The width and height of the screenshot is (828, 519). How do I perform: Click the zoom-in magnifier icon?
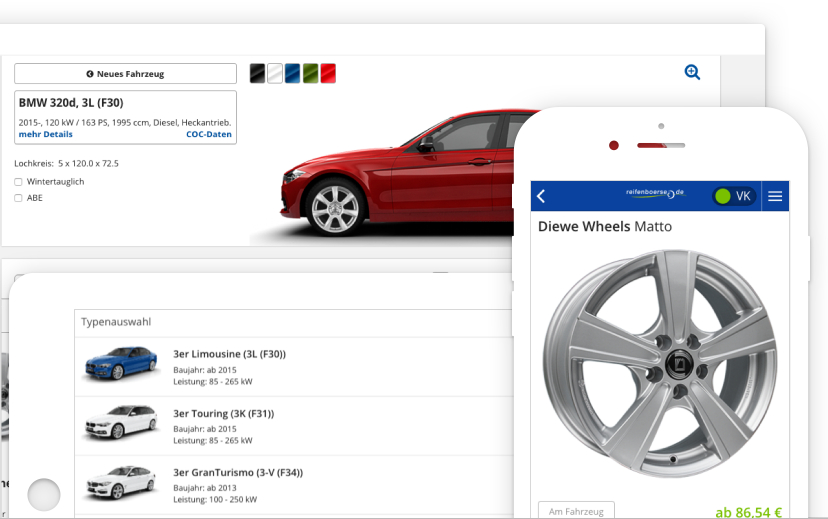(x=692, y=72)
